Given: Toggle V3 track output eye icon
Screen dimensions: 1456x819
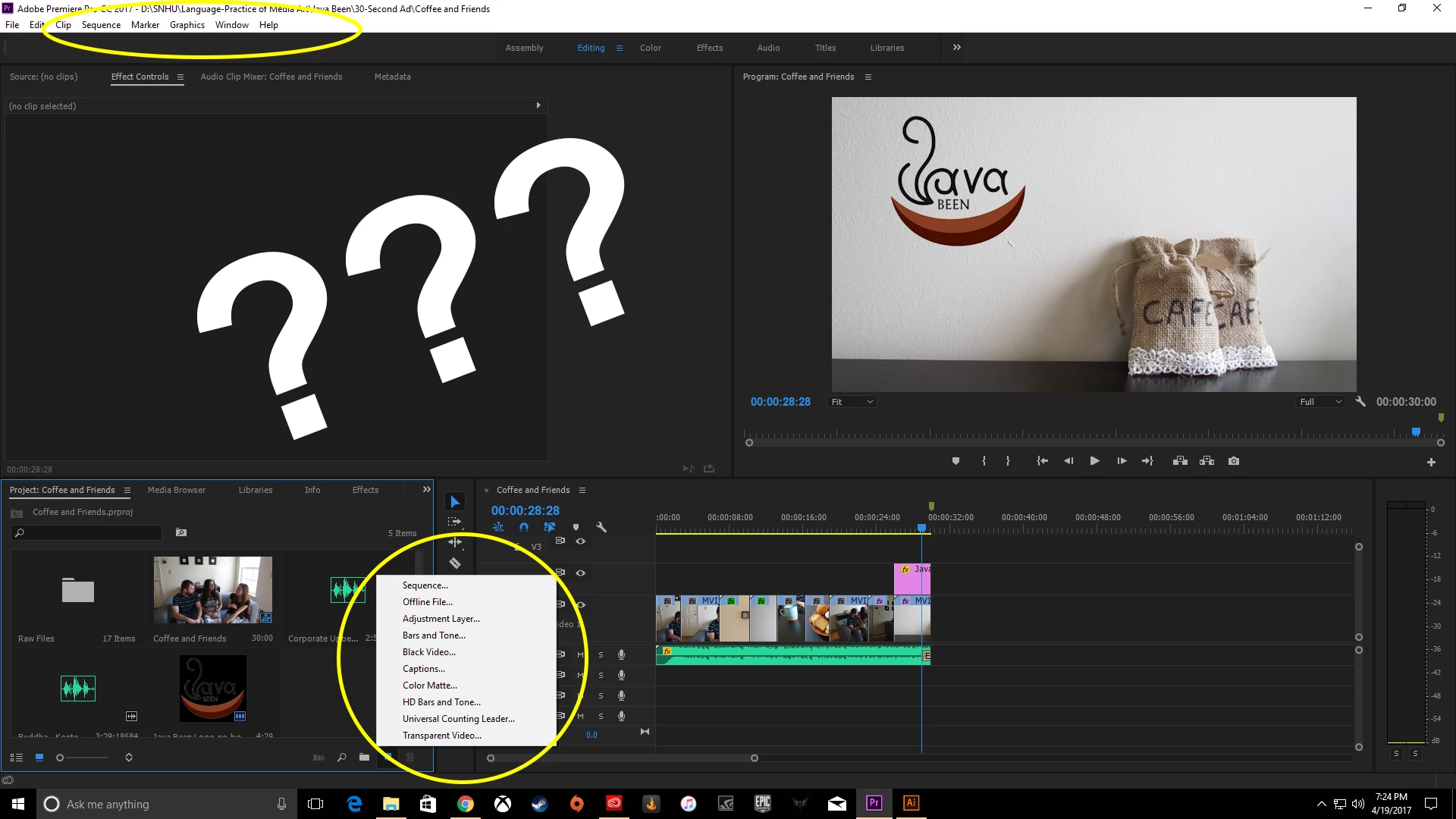Looking at the screenshot, I should [x=580, y=541].
